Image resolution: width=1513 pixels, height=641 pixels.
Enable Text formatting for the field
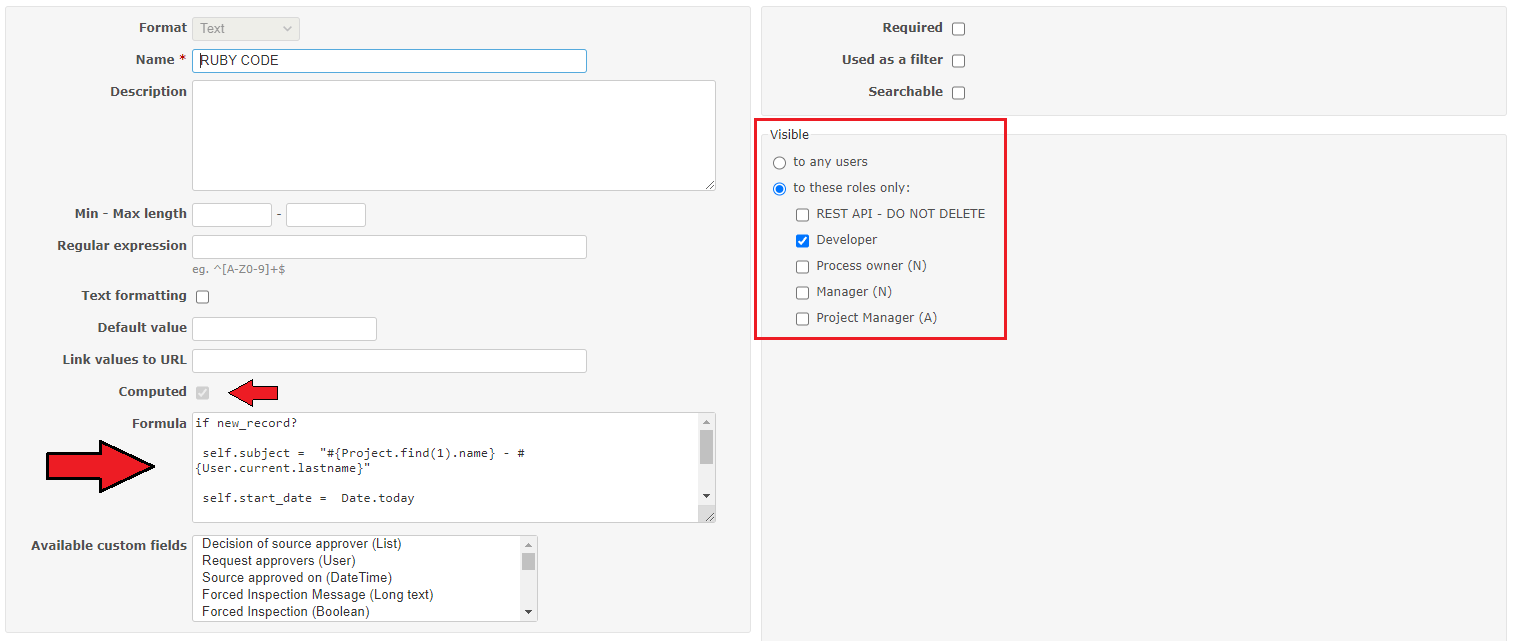202,296
